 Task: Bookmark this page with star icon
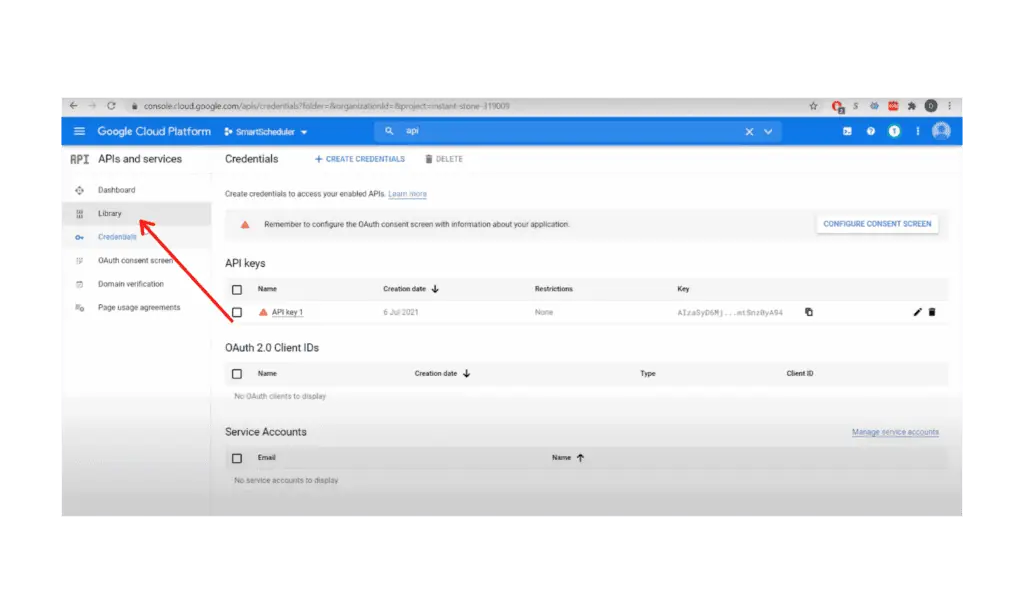[x=813, y=106]
